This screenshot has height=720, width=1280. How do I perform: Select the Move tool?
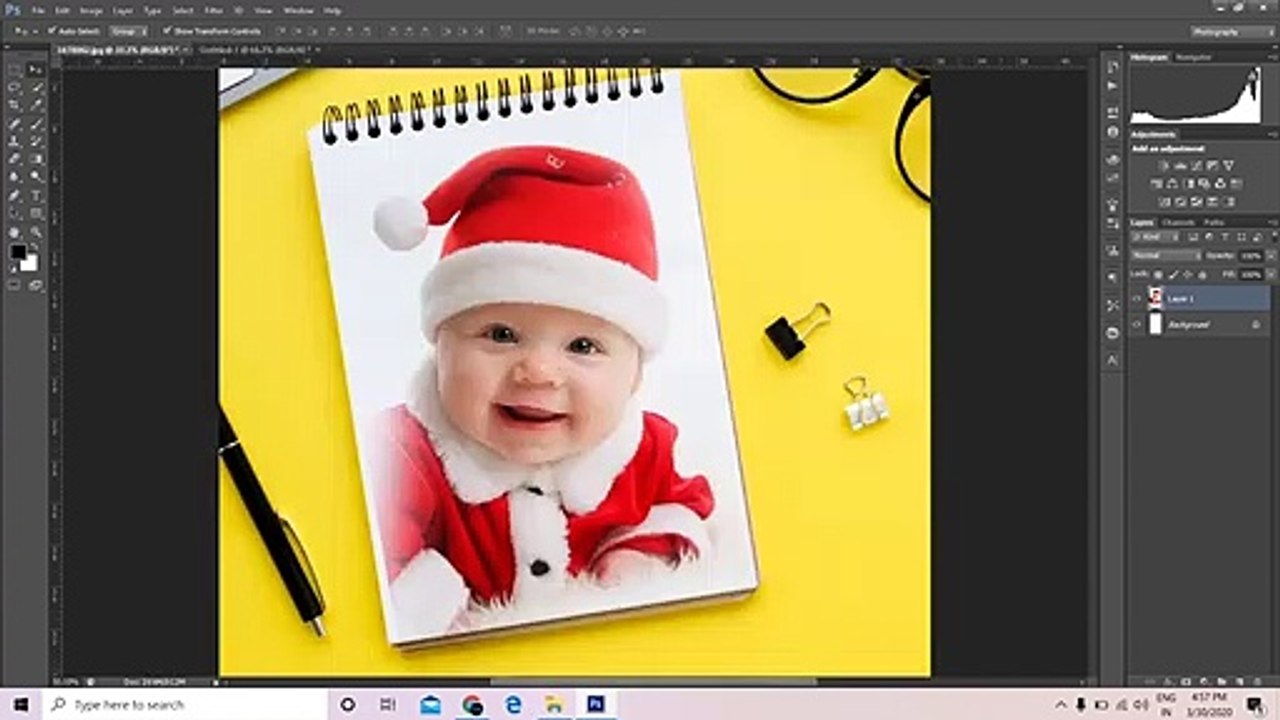tap(36, 69)
